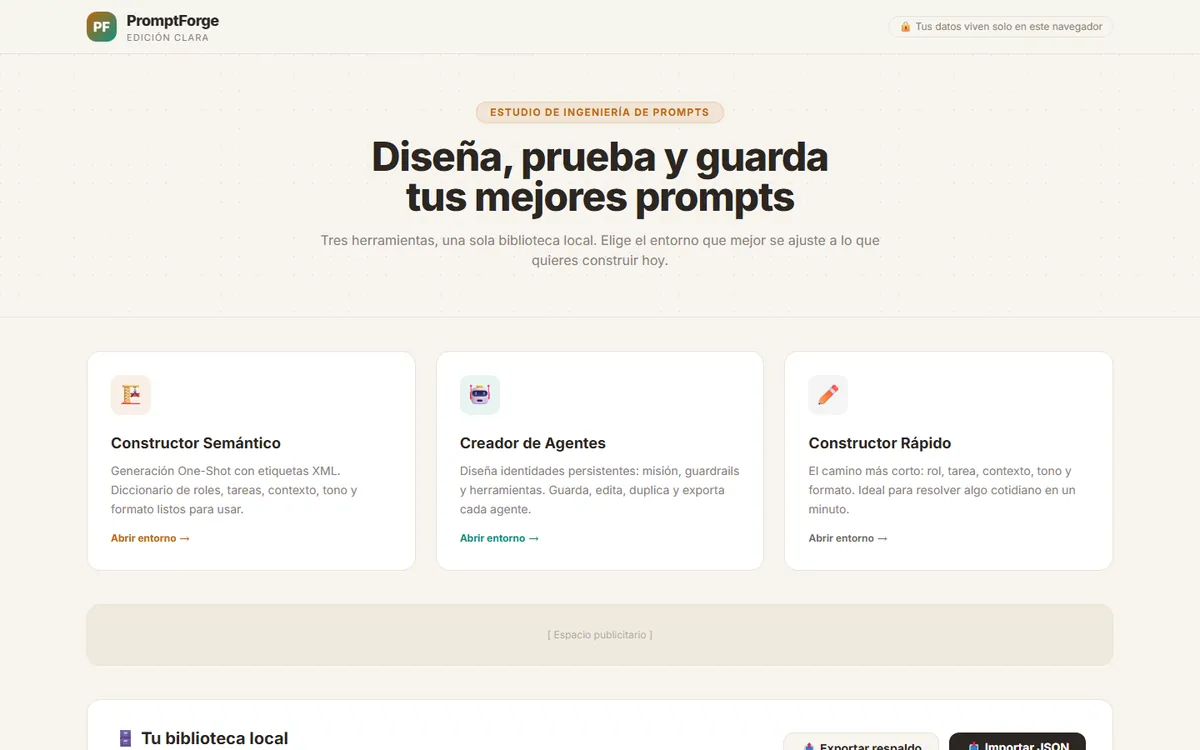The width and height of the screenshot is (1200, 750).
Task: Click the Importar JSON button
Action: click(1017, 742)
